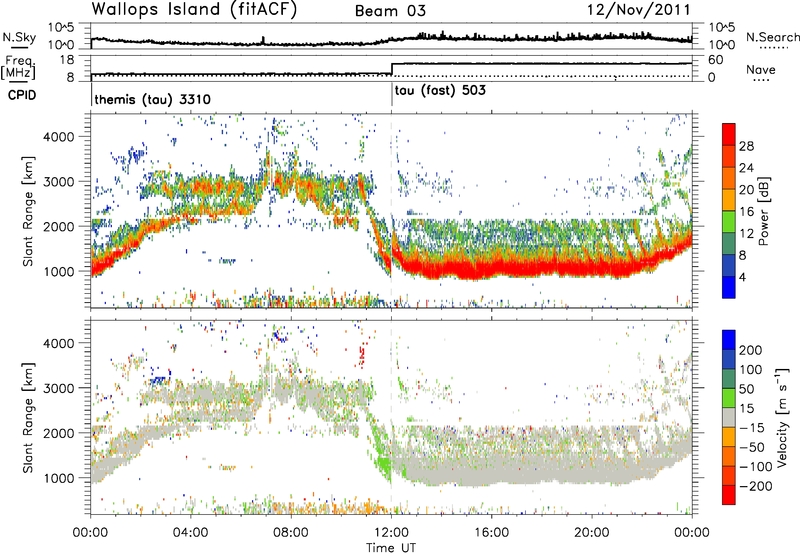The image size is (800, 554).
Task: Click the '20:00' time axis tick label
Action: tap(592, 532)
